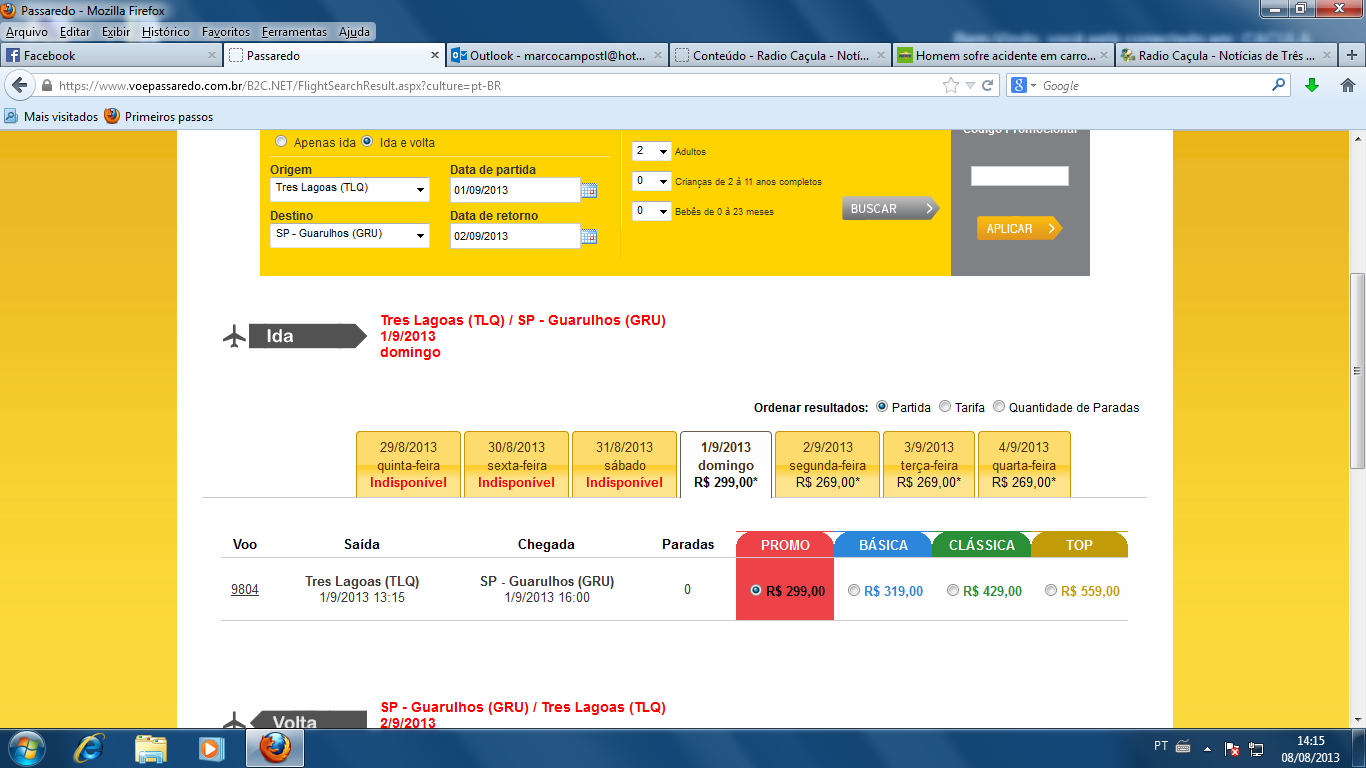Screen dimensions: 1366x768
Task: Click the browser back arrow button
Action: pos(20,86)
